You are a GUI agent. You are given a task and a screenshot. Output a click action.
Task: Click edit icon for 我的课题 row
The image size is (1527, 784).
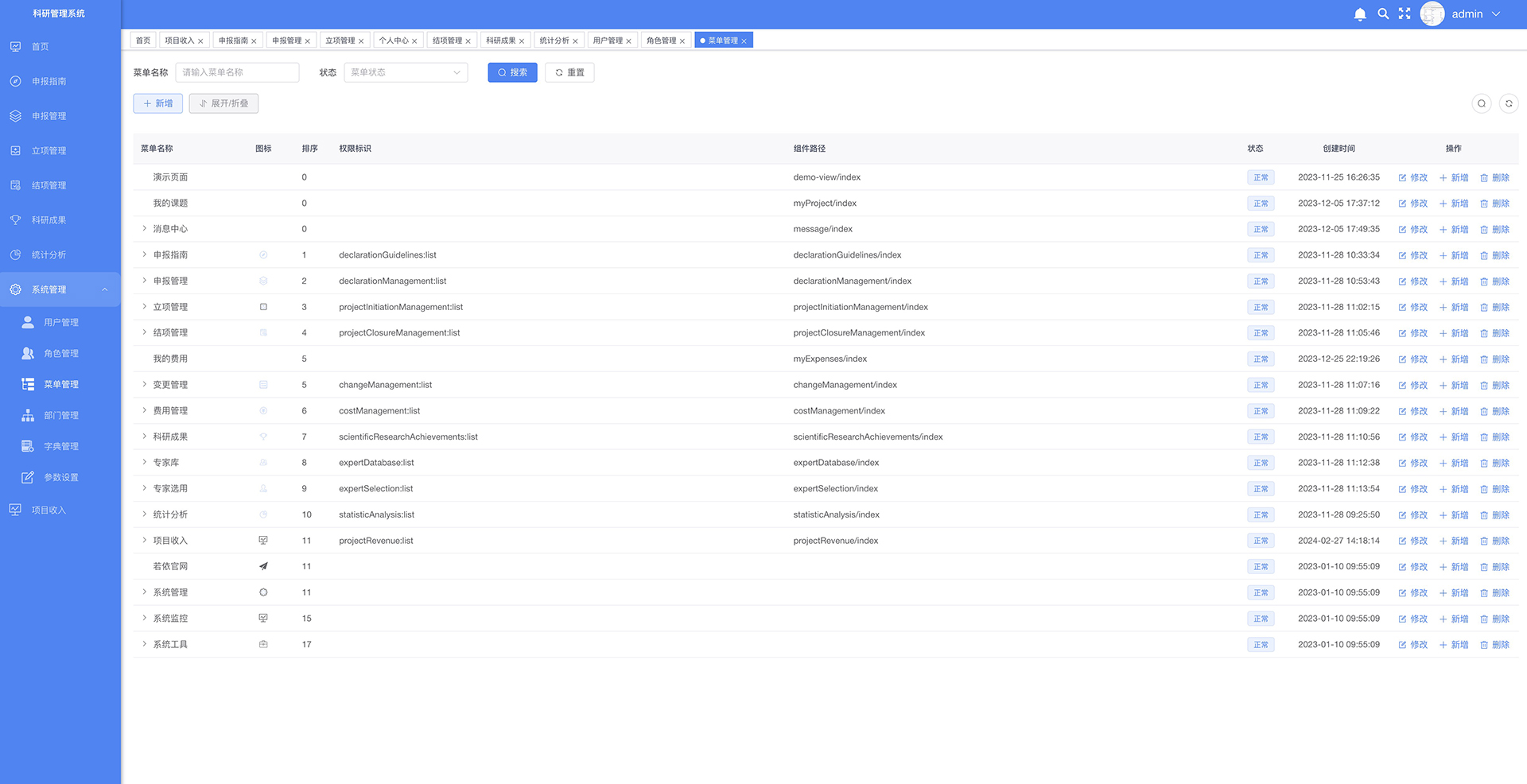coord(1412,204)
